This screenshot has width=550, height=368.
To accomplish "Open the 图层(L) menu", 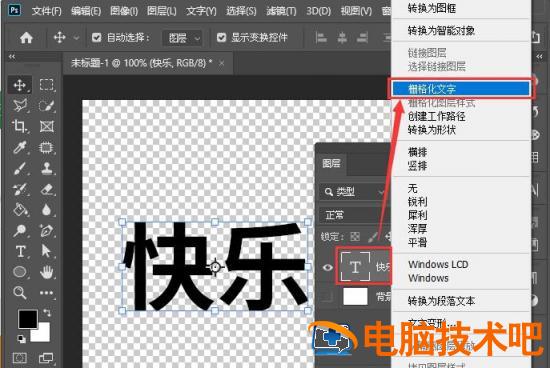I will point(161,11).
